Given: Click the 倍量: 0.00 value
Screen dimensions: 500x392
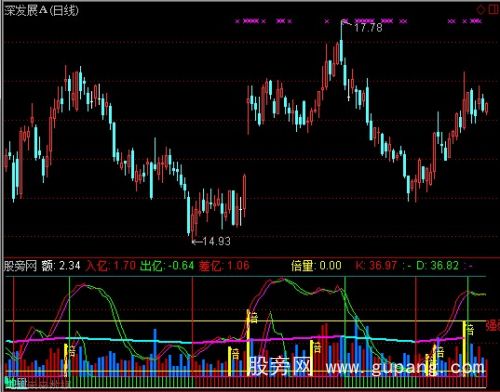Looking at the screenshot, I should (x=316, y=266).
